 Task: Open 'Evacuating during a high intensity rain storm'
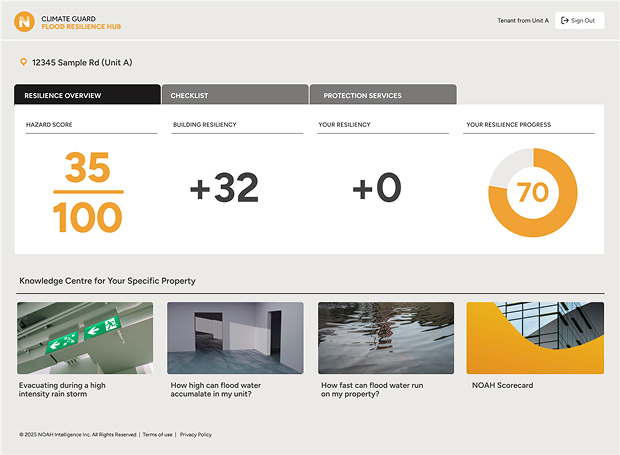62,389
